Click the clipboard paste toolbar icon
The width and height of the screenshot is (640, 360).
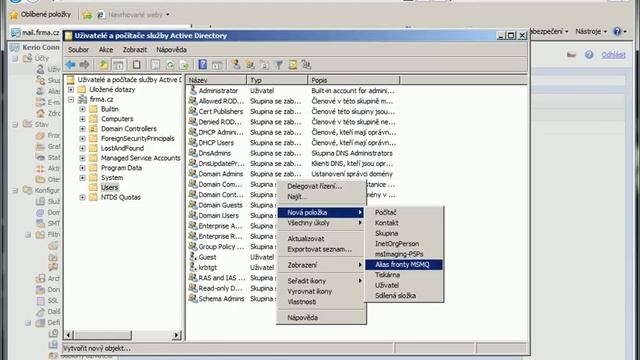(x=137, y=64)
